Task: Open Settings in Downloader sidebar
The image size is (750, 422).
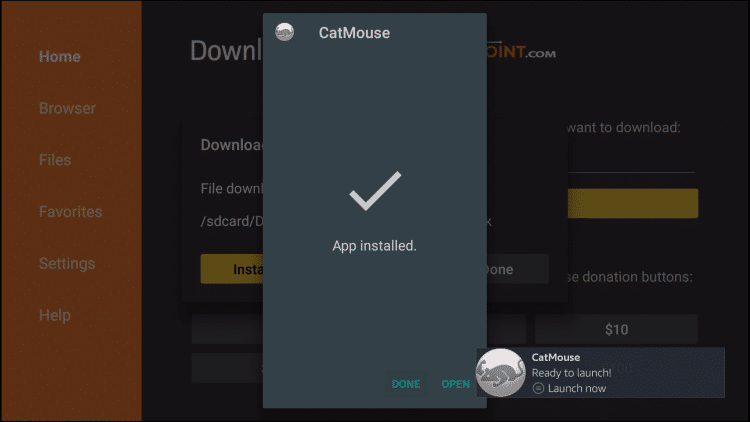Action: point(67,263)
